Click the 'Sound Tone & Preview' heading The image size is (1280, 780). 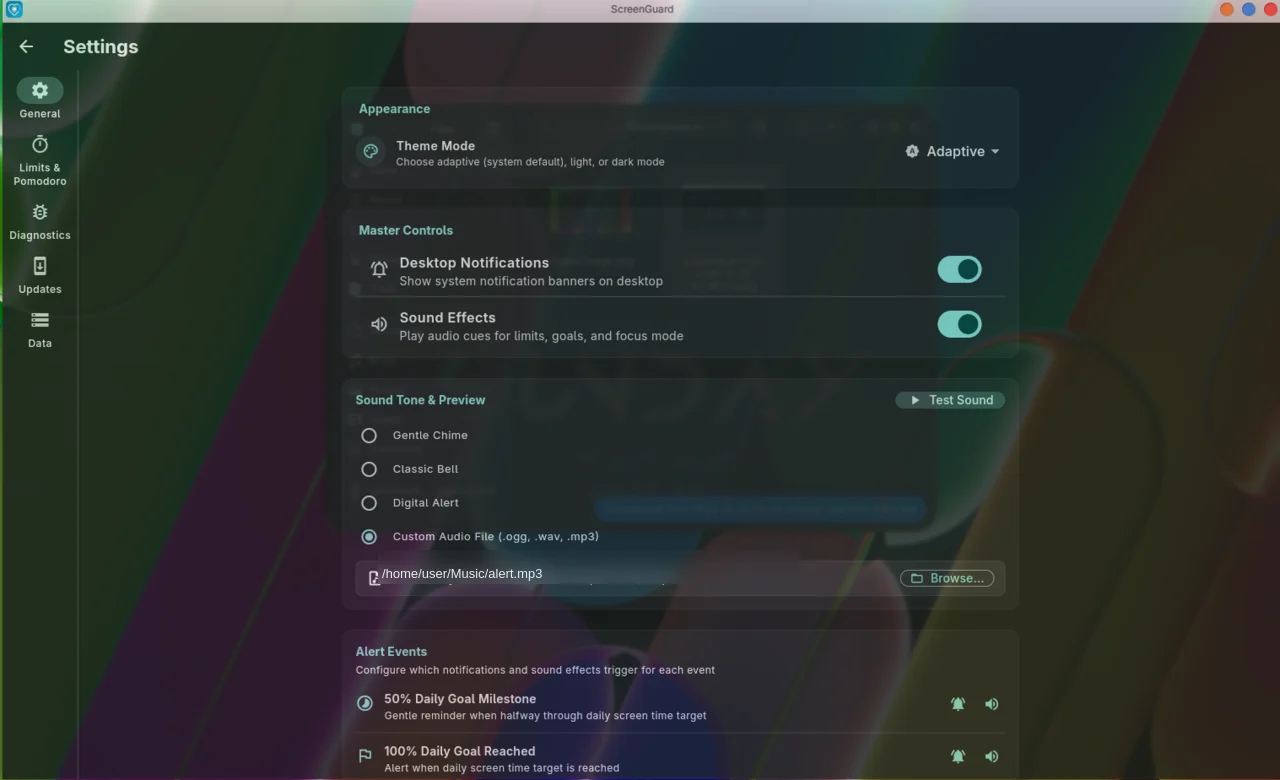(x=420, y=400)
